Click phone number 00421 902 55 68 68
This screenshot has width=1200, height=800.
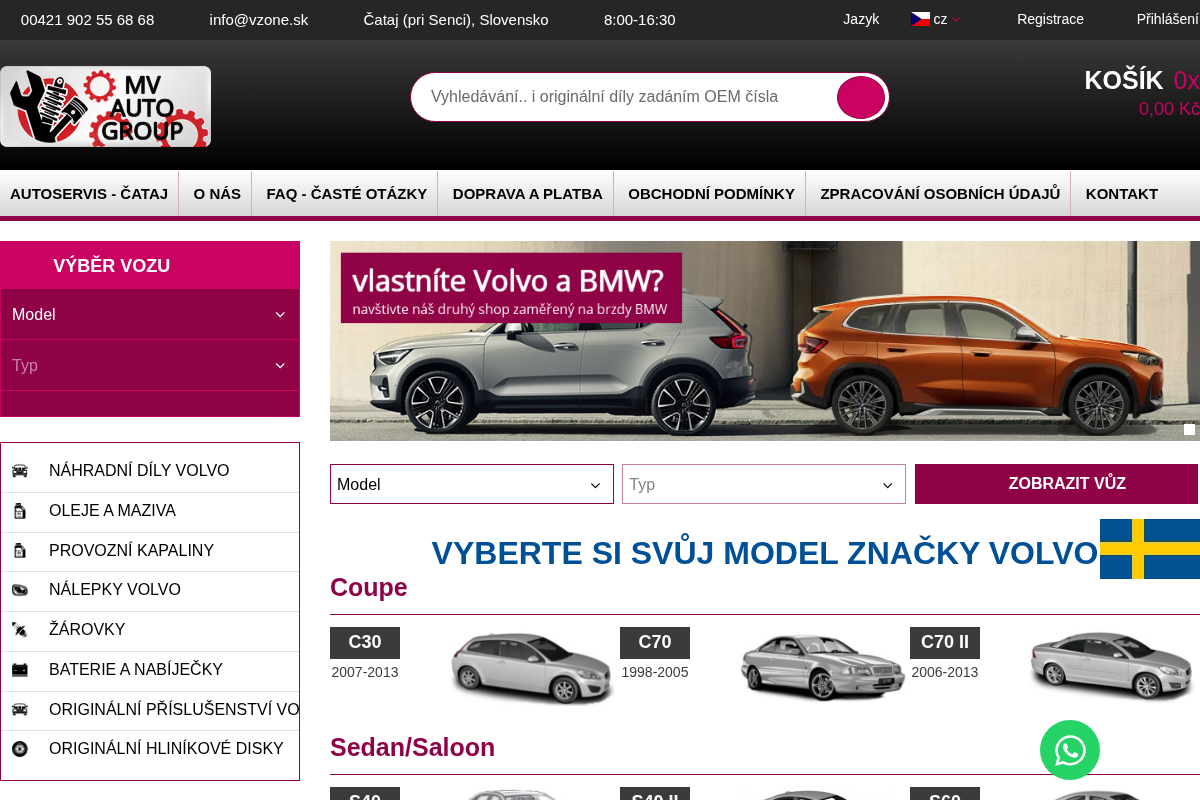point(87,20)
